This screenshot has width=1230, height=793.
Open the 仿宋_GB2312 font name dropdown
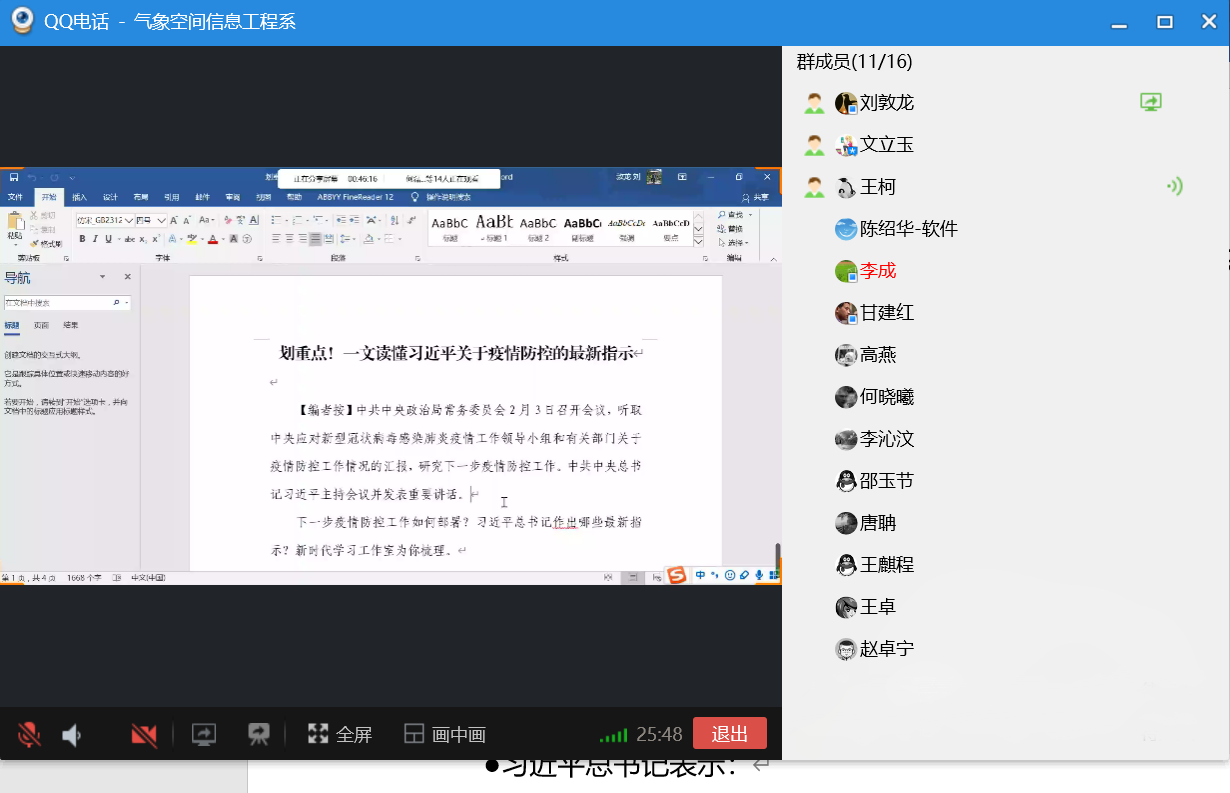[x=128, y=220]
